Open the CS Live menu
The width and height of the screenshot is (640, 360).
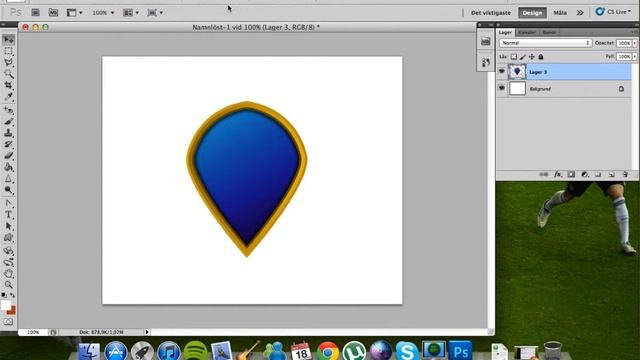613,12
